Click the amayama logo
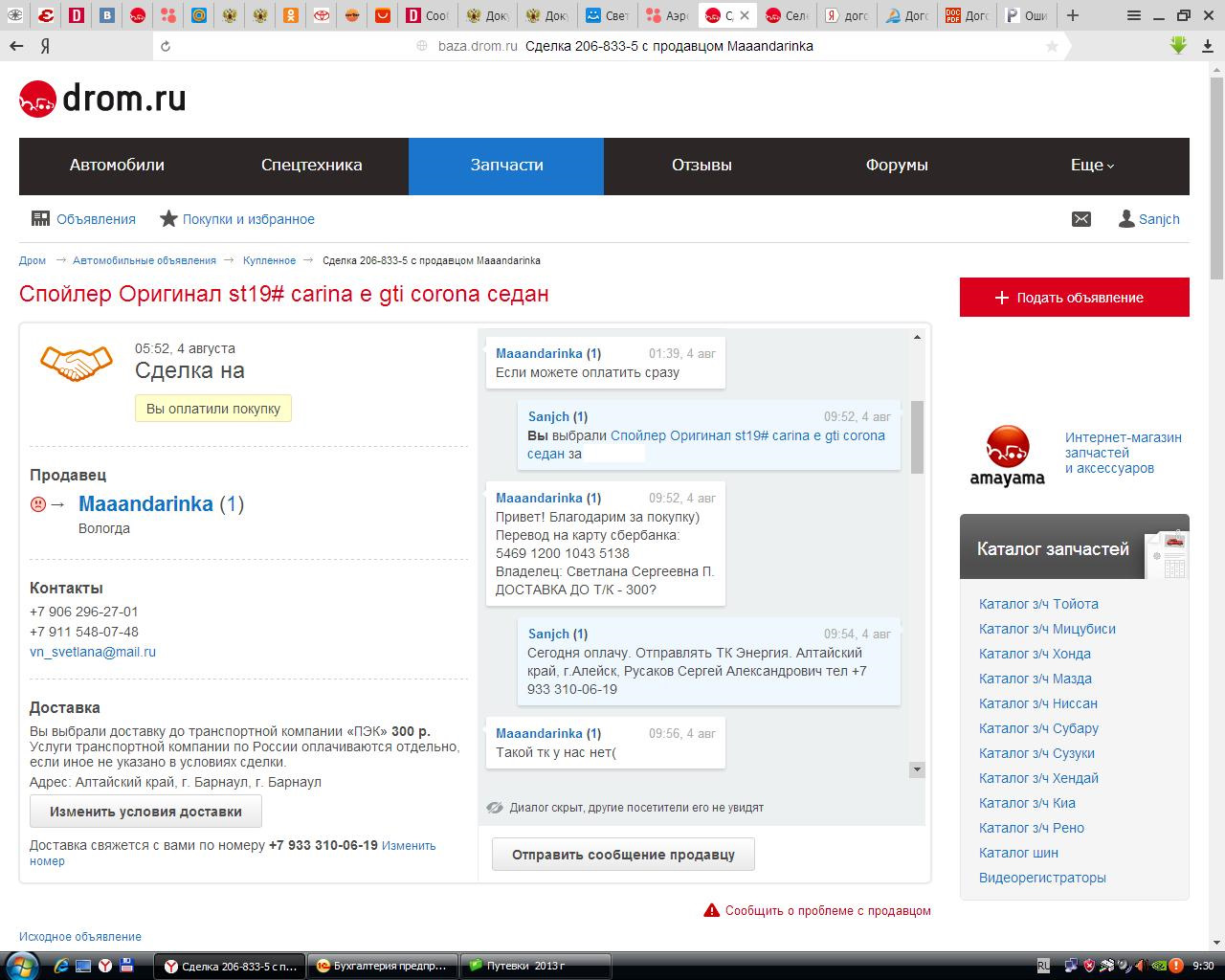The width and height of the screenshot is (1225, 980). pyautogui.click(x=1008, y=457)
